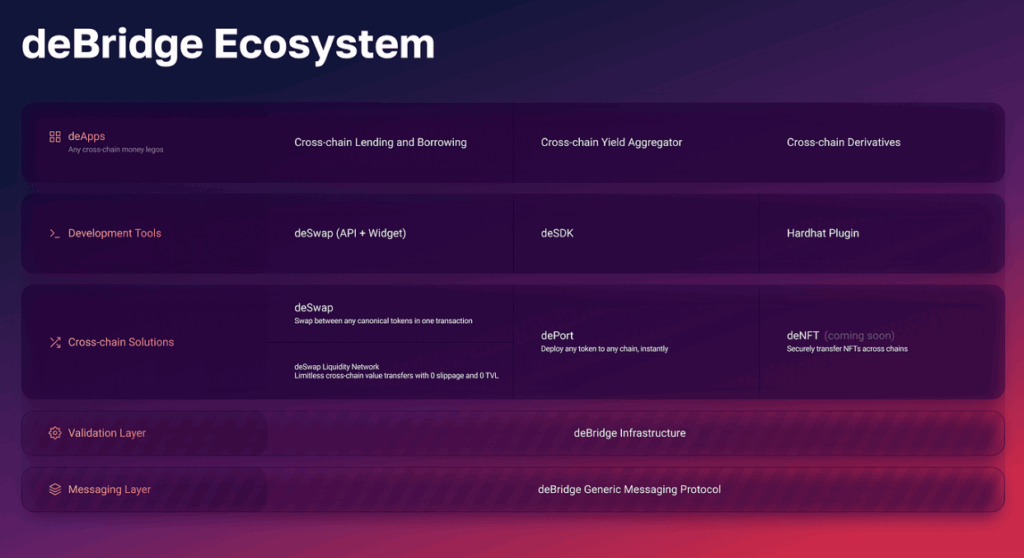Select the Development Tools label
Viewport: 1024px width, 558px height.
pyautogui.click(x=114, y=233)
